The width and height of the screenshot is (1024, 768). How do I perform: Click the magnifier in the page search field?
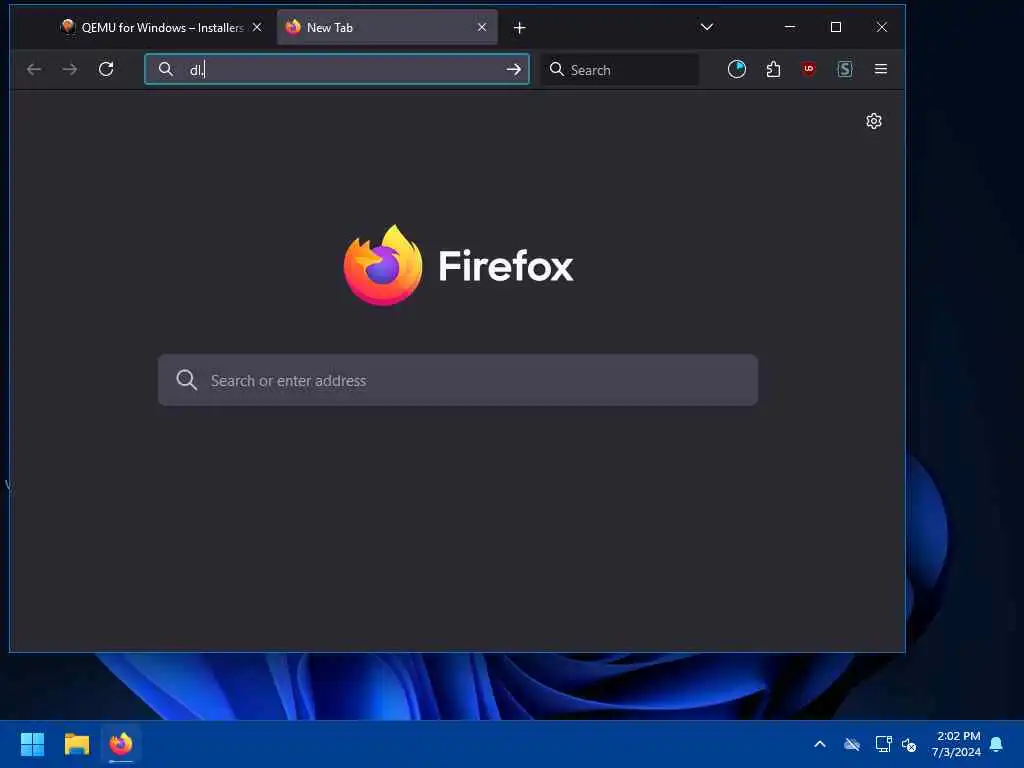pos(187,380)
